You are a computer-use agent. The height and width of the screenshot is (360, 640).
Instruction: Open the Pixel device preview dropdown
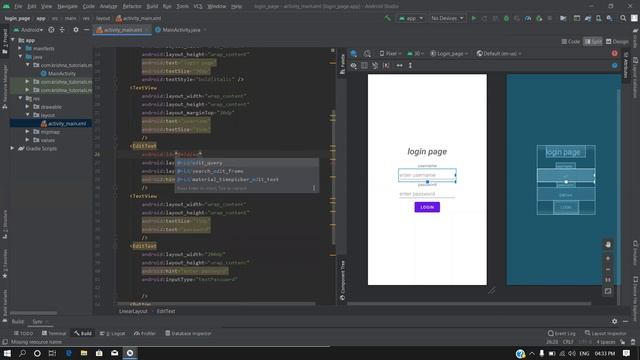point(390,53)
